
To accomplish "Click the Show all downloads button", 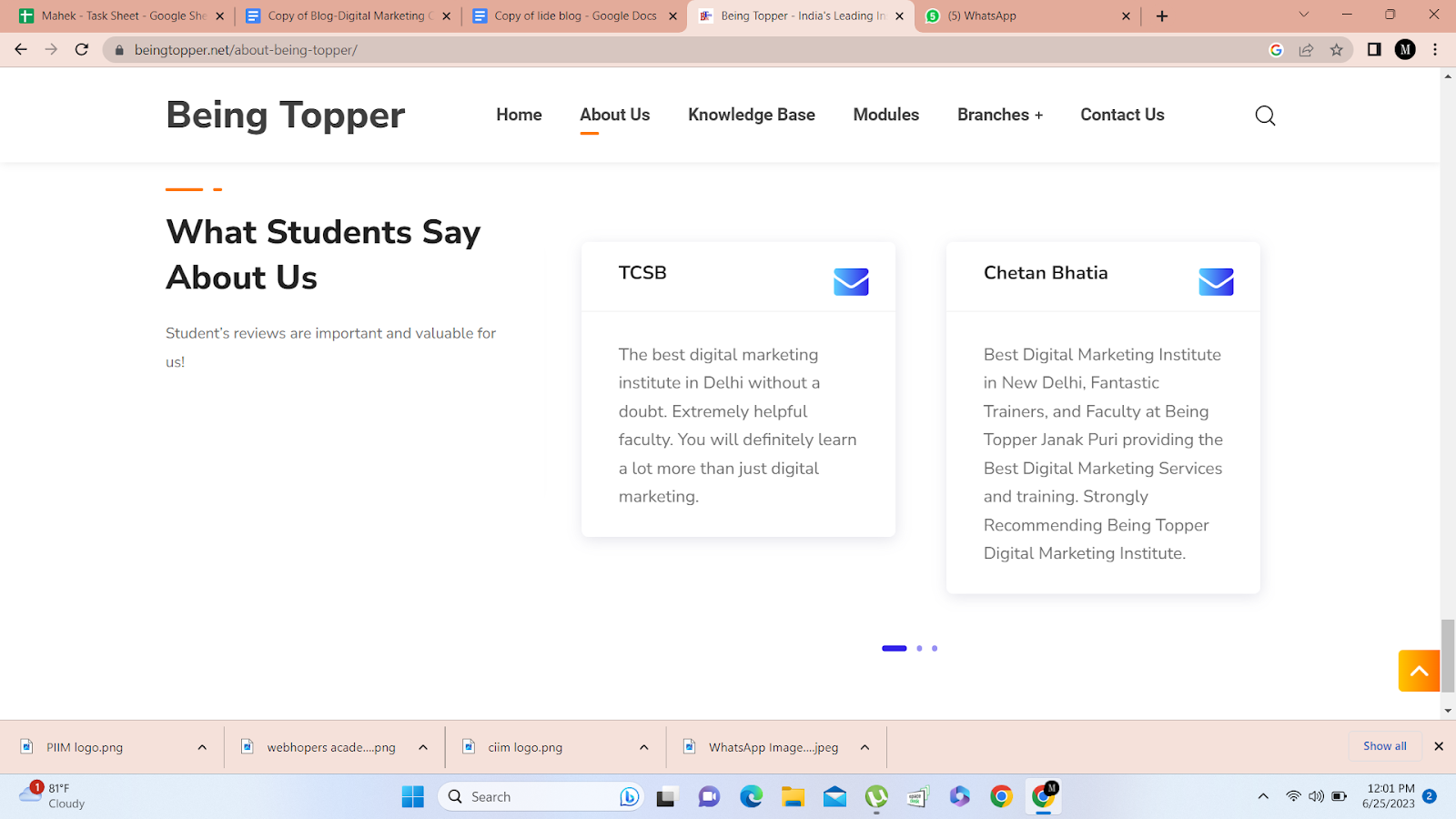I will coord(1384,746).
